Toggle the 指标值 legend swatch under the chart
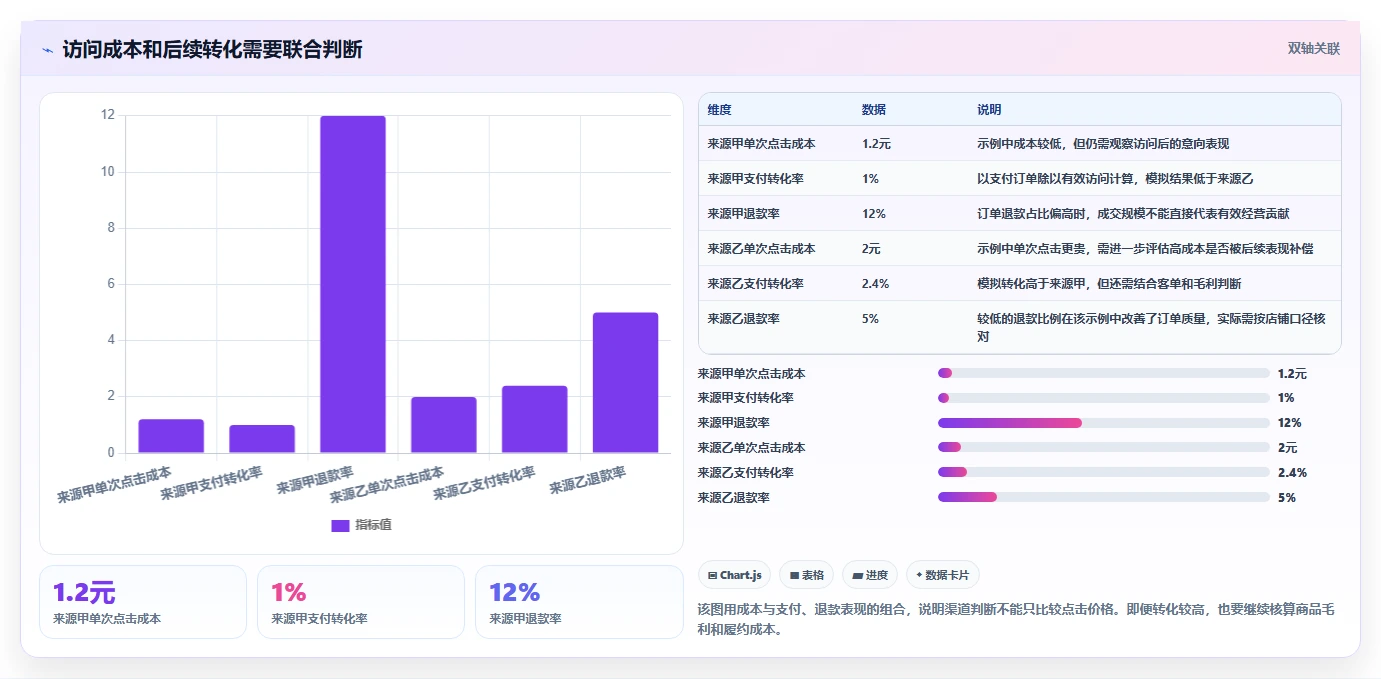 [x=340, y=525]
